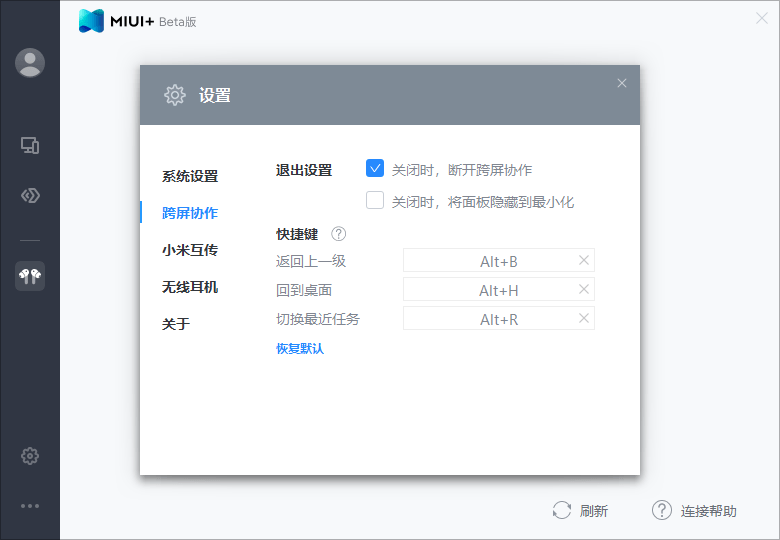The image size is (780, 540).
Task: Clear the 切换最近任务 Alt+R shortcut
Action: pos(585,319)
